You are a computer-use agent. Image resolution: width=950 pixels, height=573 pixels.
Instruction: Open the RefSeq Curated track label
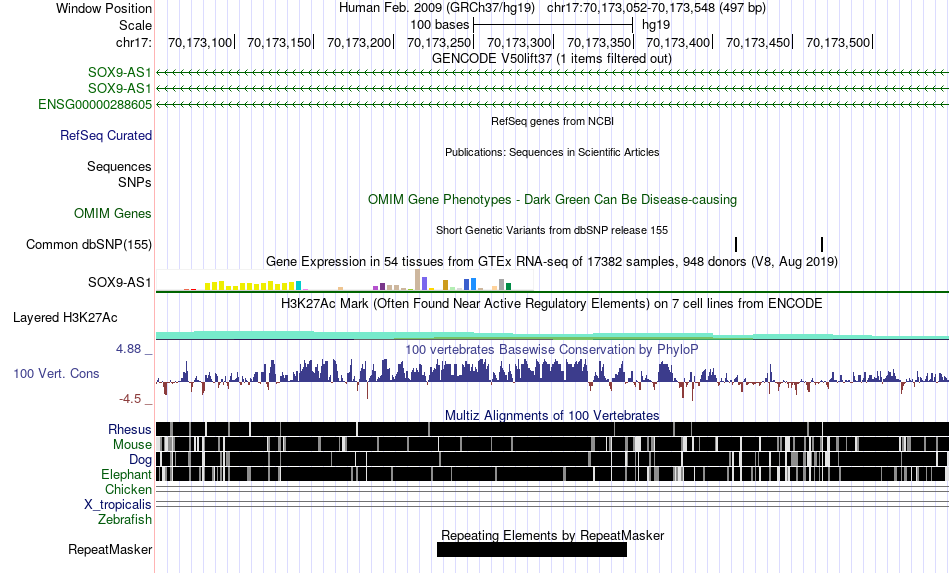pyautogui.click(x=106, y=136)
